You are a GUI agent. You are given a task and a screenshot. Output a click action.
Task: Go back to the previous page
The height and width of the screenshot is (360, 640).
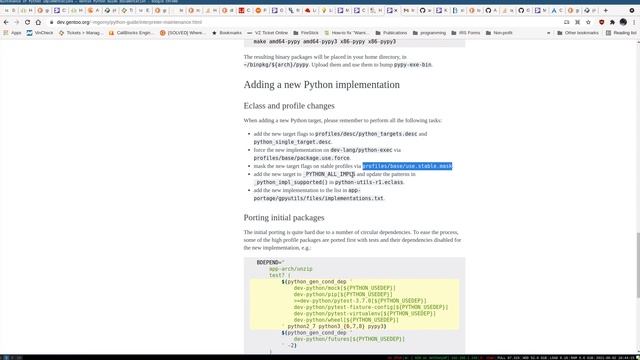(6, 22)
